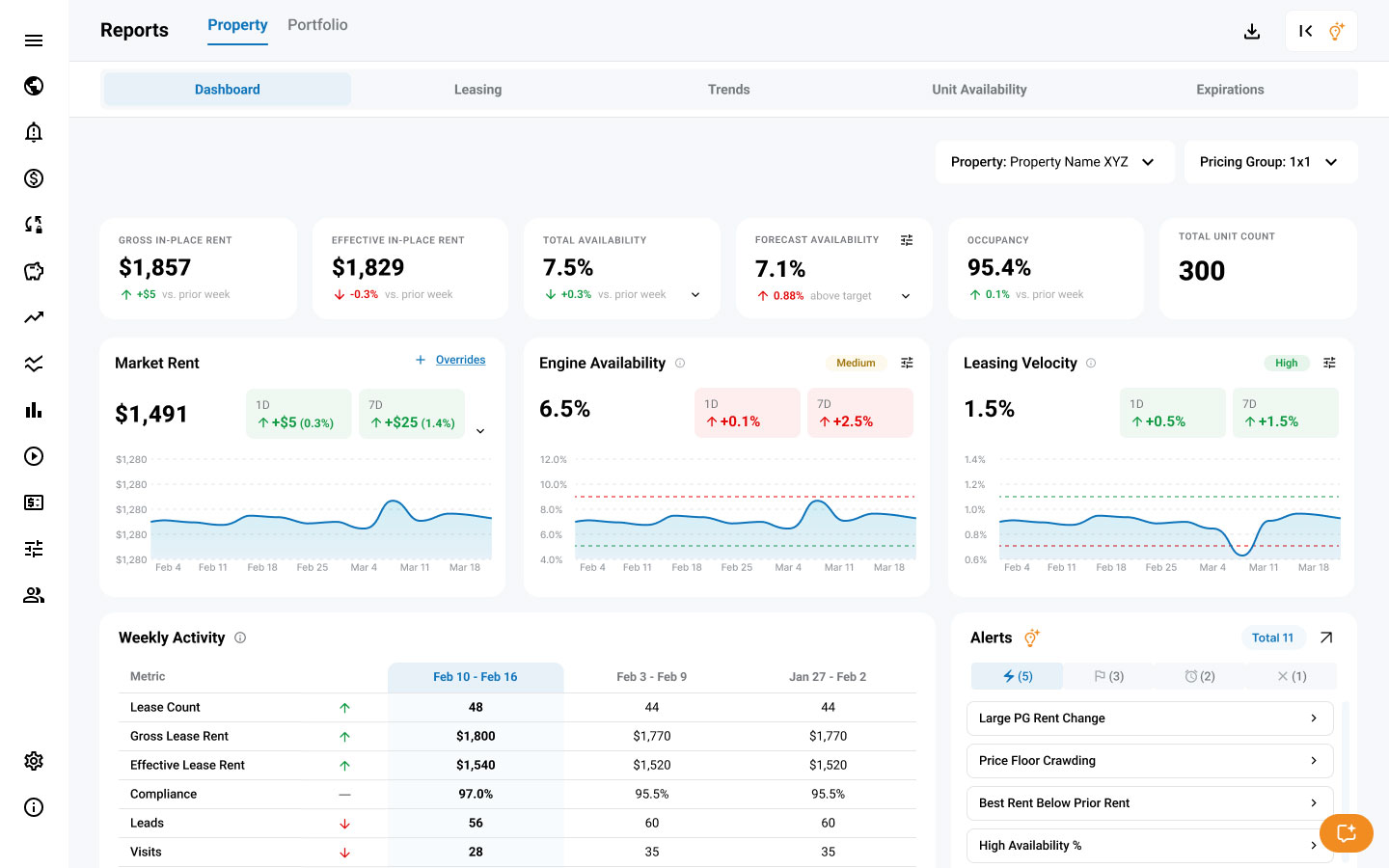The height and width of the screenshot is (868, 1389).
Task: Expand High Availability % alert
Action: click(x=1150, y=846)
